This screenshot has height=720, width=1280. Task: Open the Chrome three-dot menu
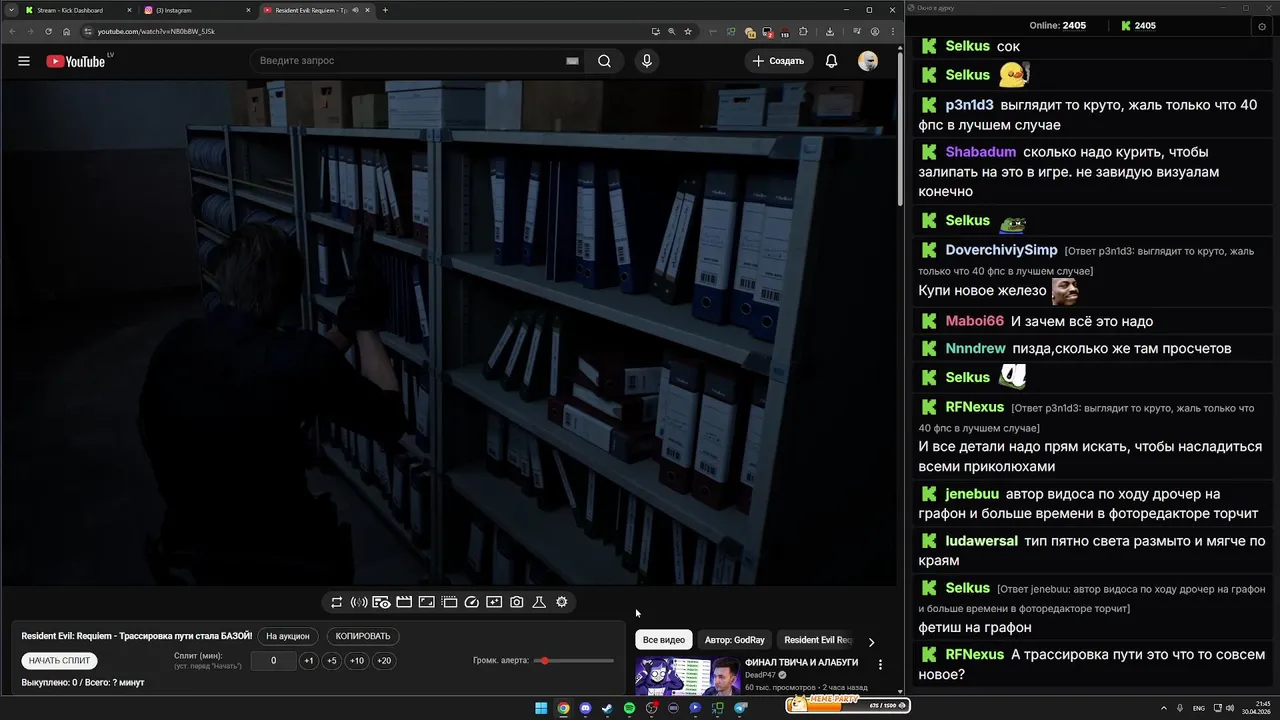coord(893,31)
